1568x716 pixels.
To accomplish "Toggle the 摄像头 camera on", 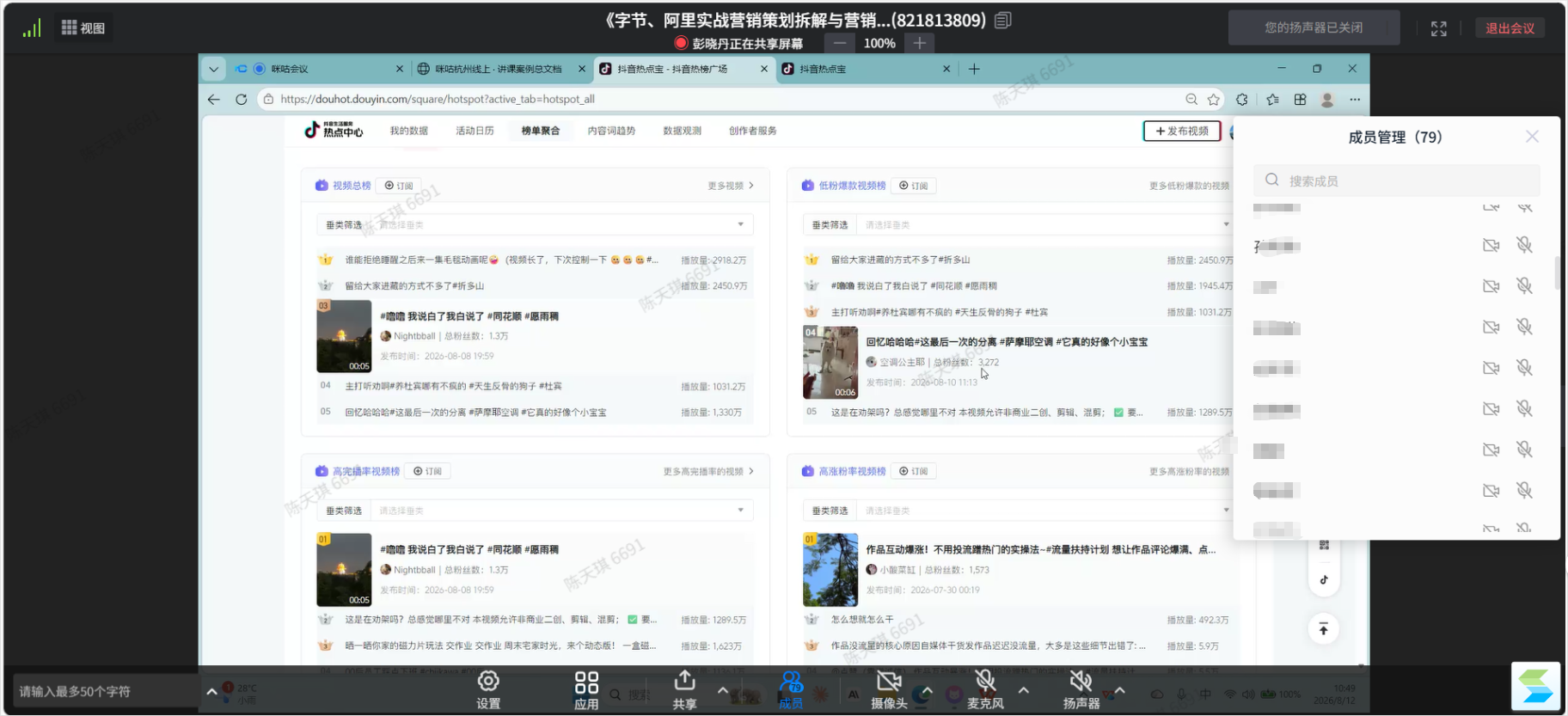I will pyautogui.click(x=889, y=689).
